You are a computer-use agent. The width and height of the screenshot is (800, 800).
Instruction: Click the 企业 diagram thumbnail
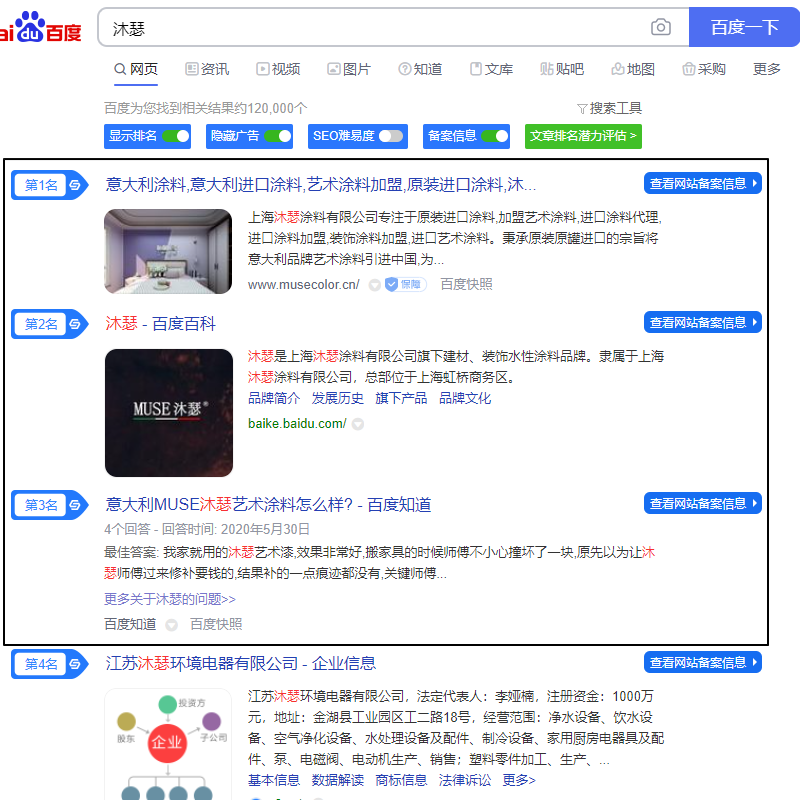[x=168, y=744]
